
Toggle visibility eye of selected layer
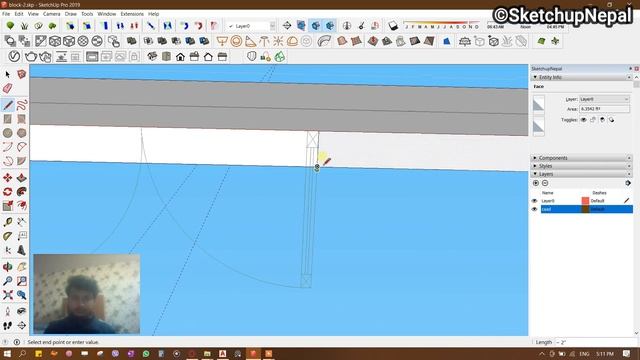(534, 209)
